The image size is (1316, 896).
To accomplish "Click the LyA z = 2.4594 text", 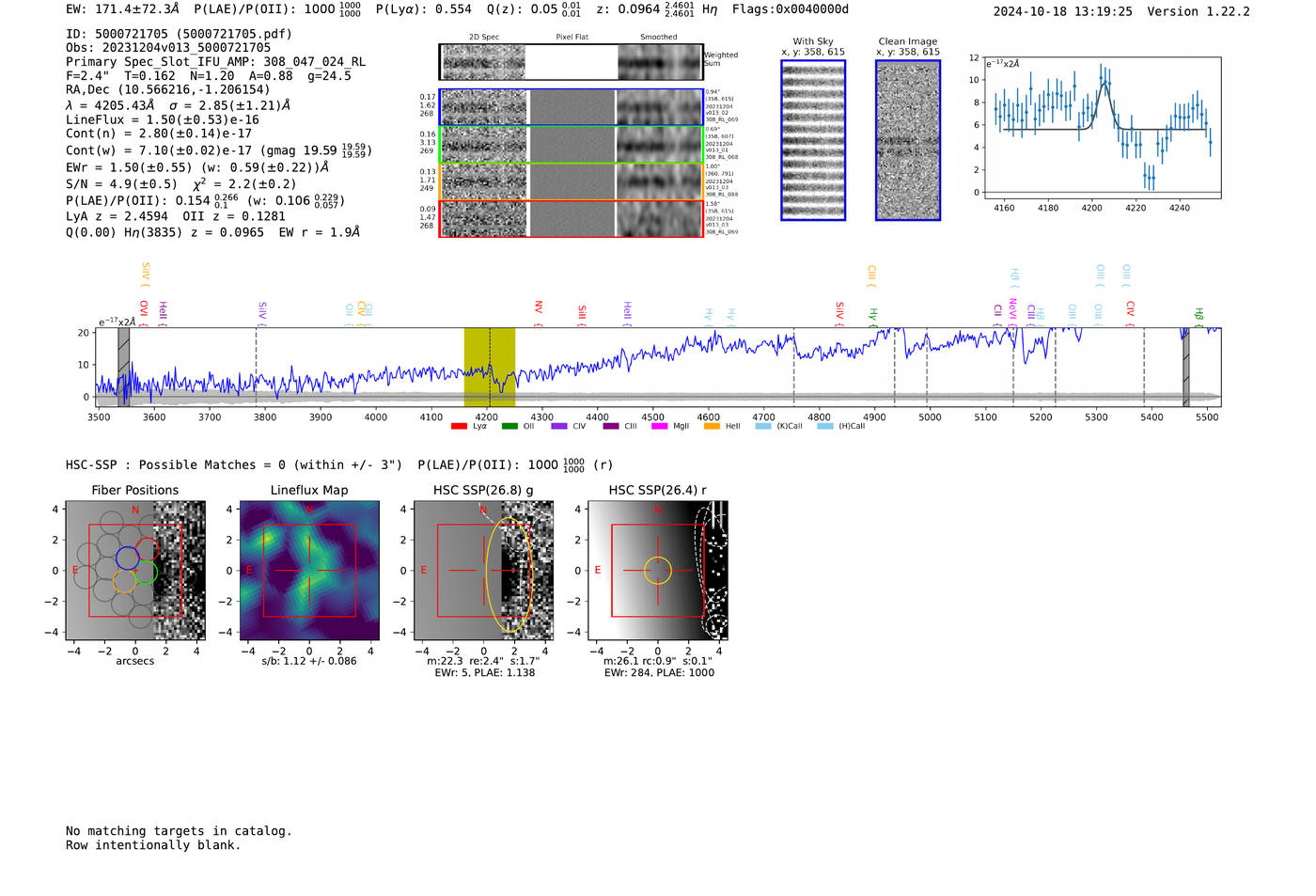I will [117, 216].
